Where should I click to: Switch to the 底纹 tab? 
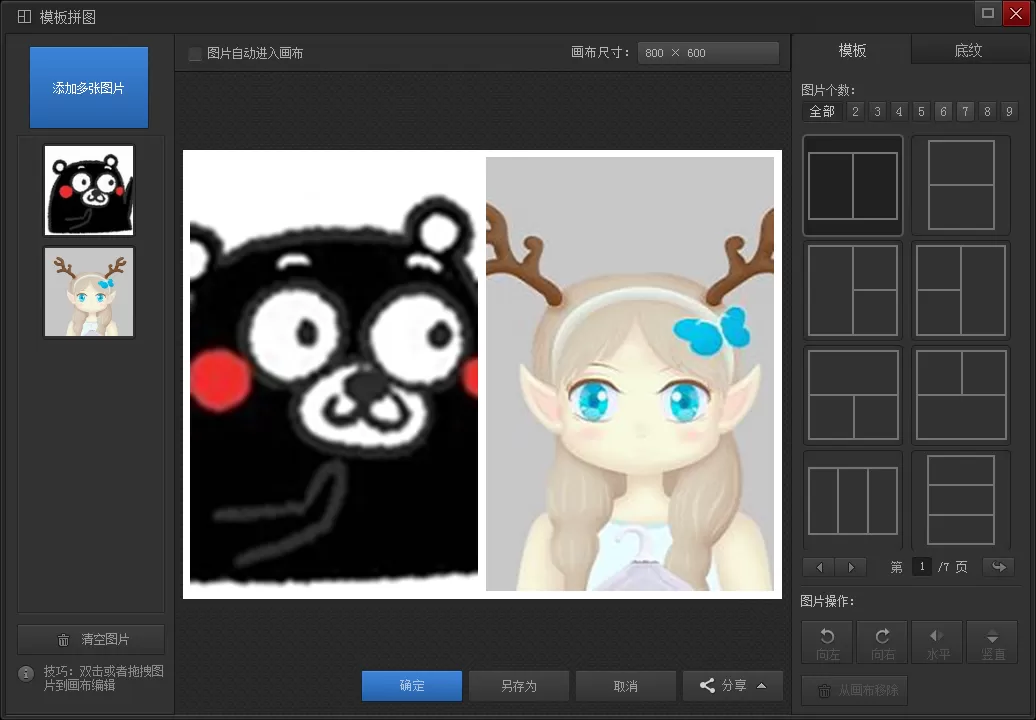click(968, 50)
